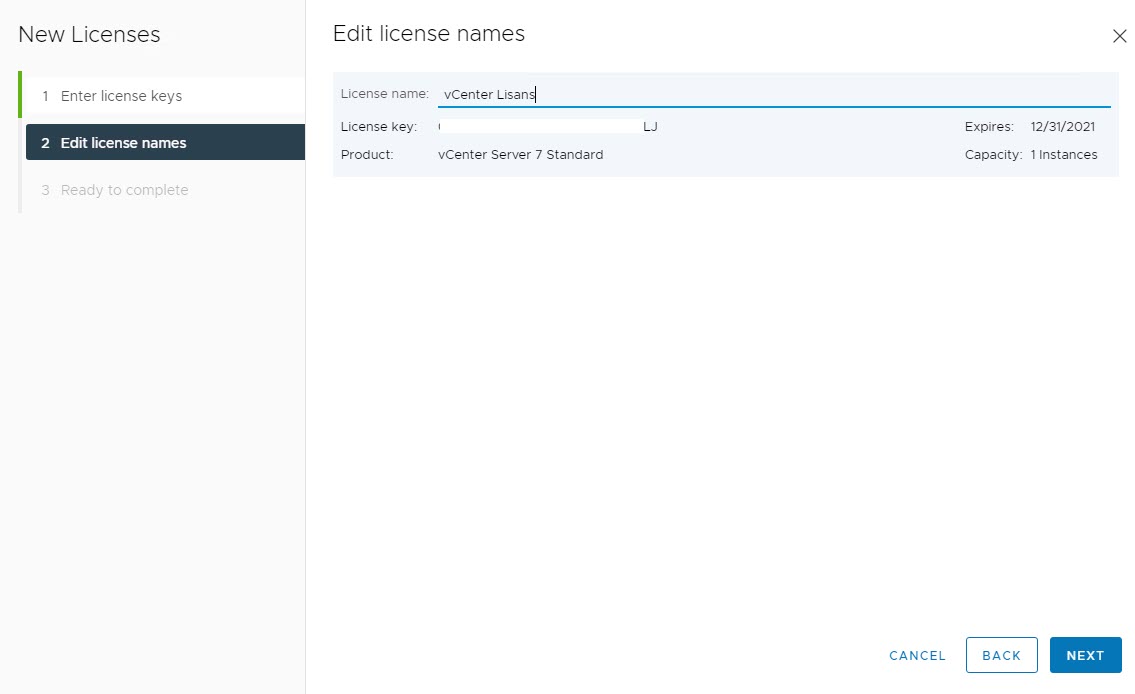This screenshot has width=1135, height=694.
Task: Click the vCenter Server 7 Standard text
Action: tap(520, 155)
